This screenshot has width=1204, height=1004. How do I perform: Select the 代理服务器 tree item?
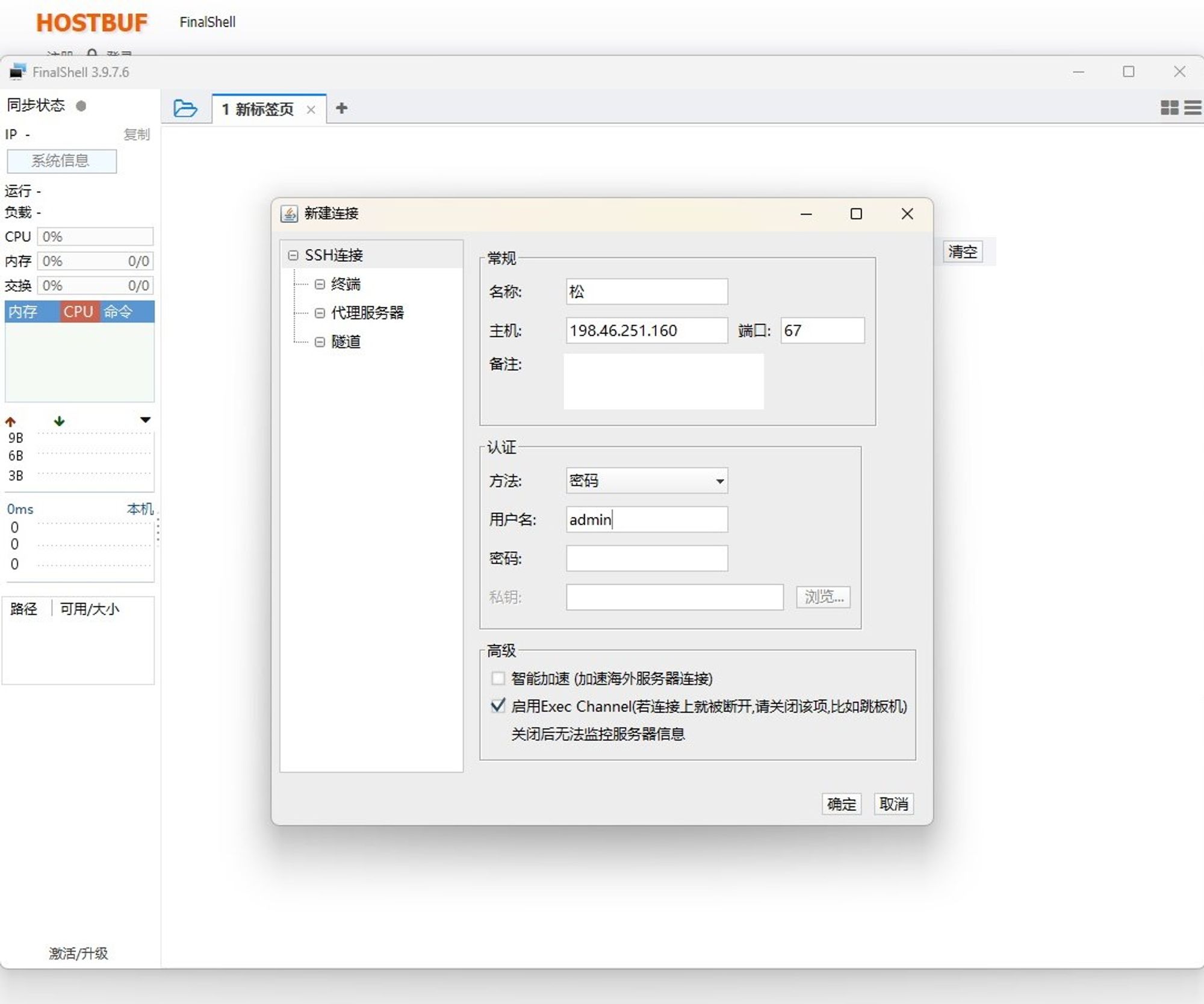[x=367, y=312]
